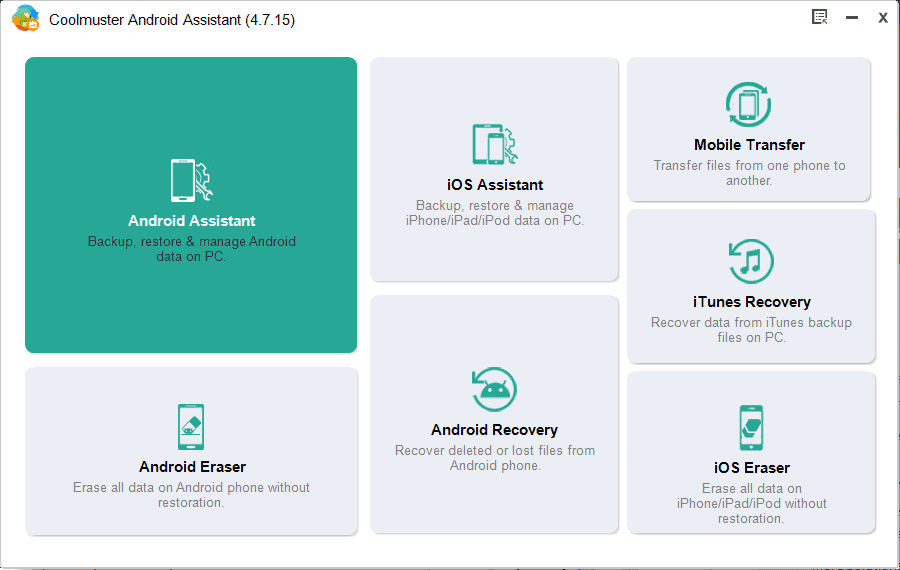Click the Coolmuster app logo in title bar
Viewport: 900px width, 570px height.
pyautogui.click(x=25, y=18)
